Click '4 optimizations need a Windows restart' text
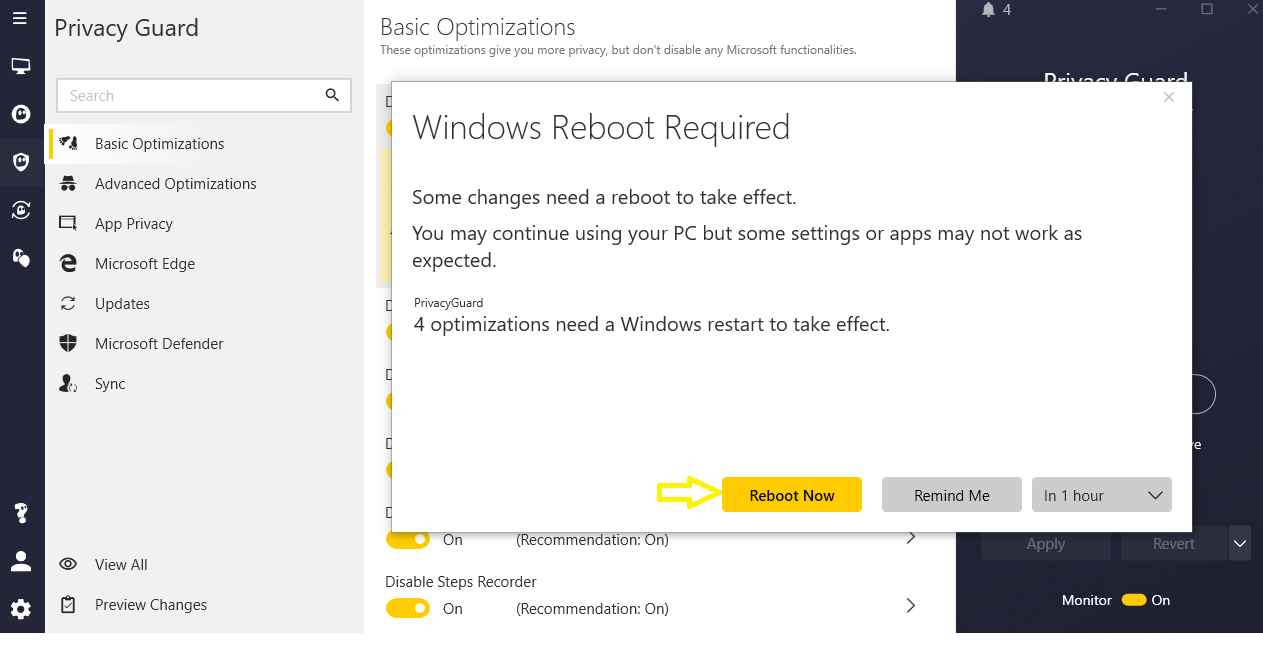 [x=651, y=325]
